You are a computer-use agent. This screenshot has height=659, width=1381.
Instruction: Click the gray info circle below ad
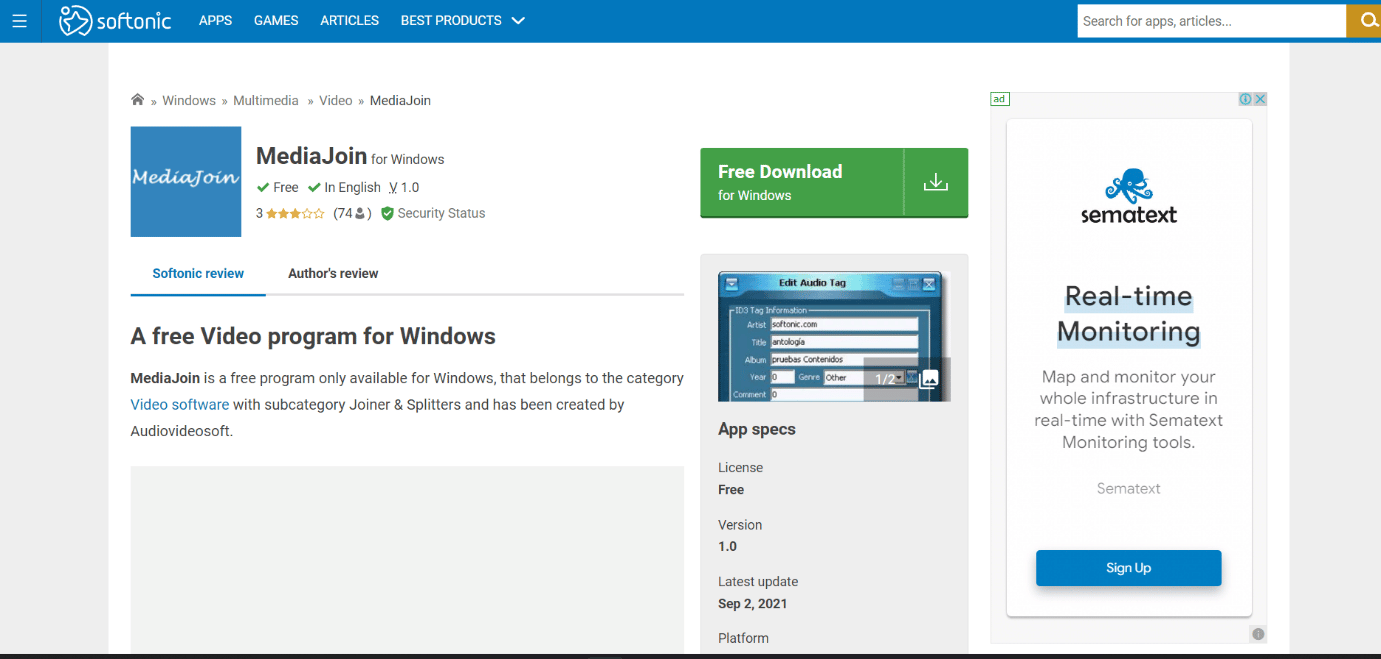pos(1258,634)
